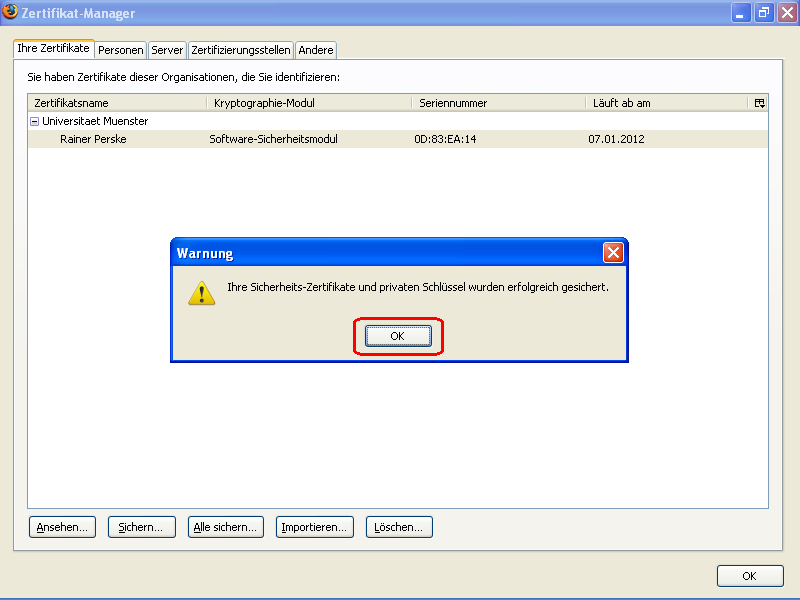Click OK at the bottom of Zertifikat-Manager
Image resolution: width=800 pixels, height=600 pixels.
click(x=749, y=576)
